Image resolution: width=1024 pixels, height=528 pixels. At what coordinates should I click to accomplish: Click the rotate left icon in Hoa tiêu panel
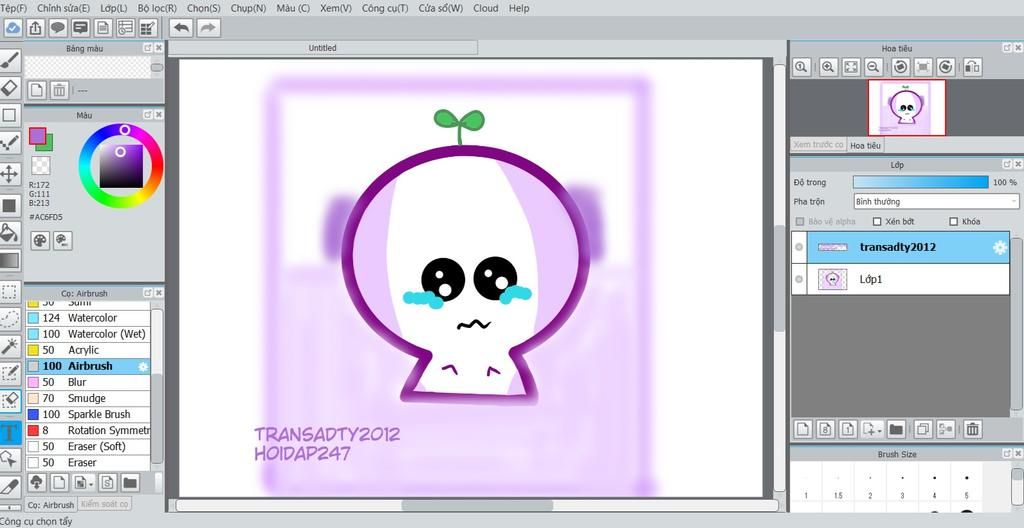[x=901, y=67]
